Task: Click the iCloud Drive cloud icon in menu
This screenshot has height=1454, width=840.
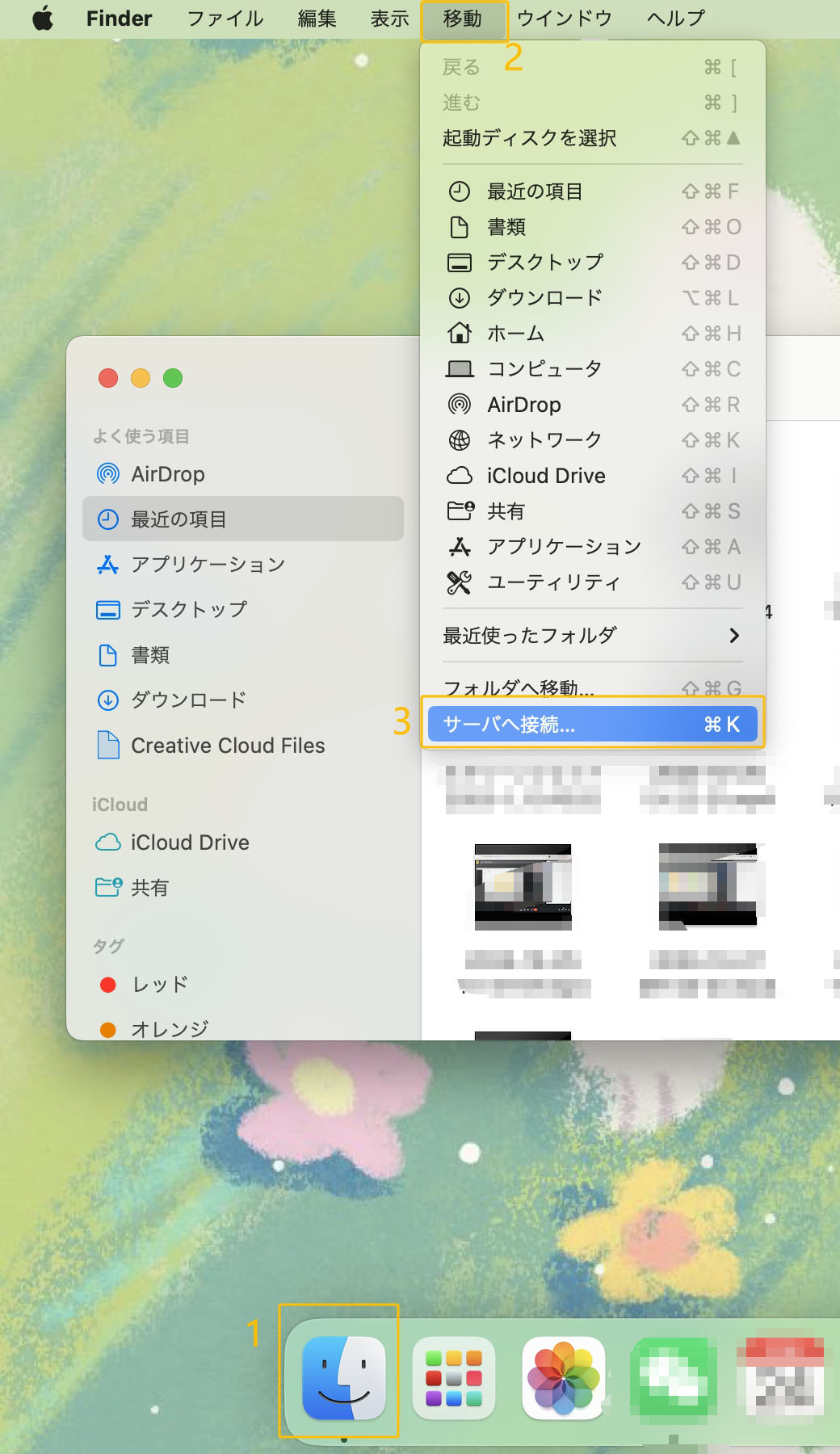Action: [x=459, y=476]
